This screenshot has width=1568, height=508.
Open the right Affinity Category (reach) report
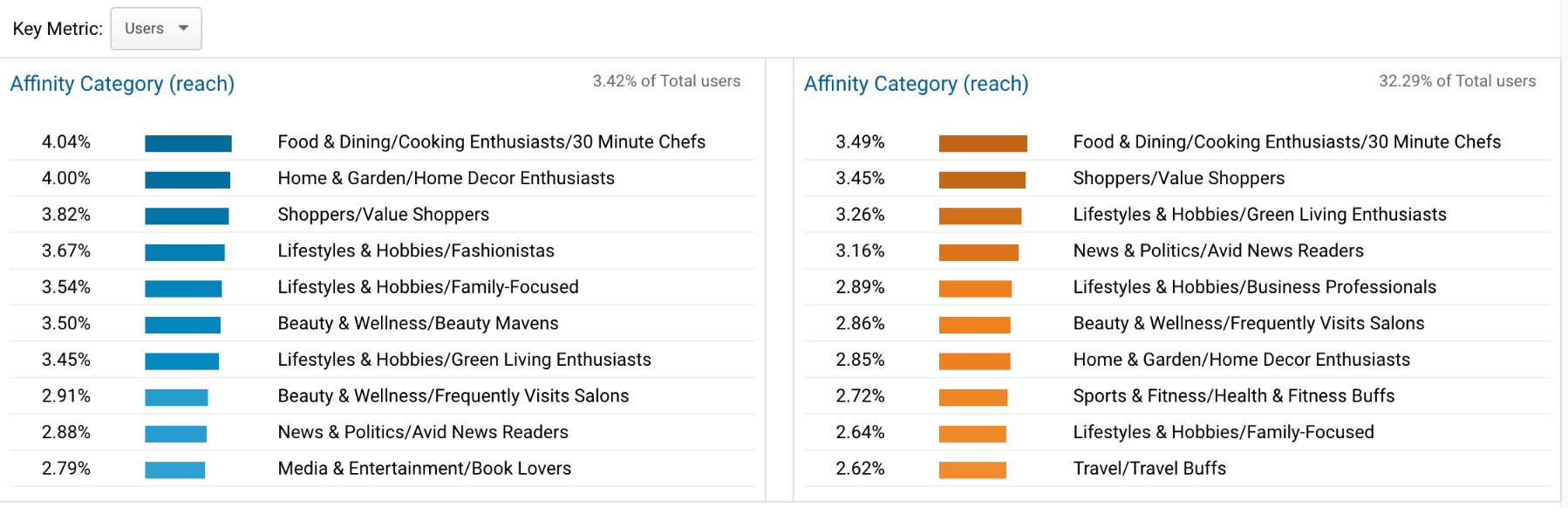click(915, 84)
